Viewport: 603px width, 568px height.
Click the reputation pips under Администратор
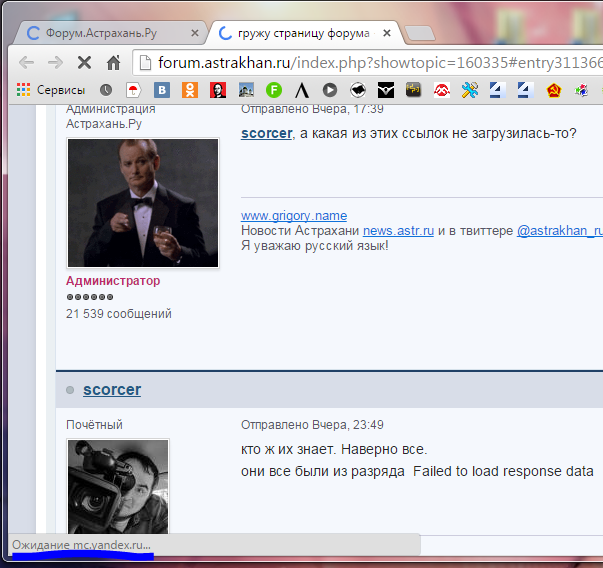pos(90,297)
